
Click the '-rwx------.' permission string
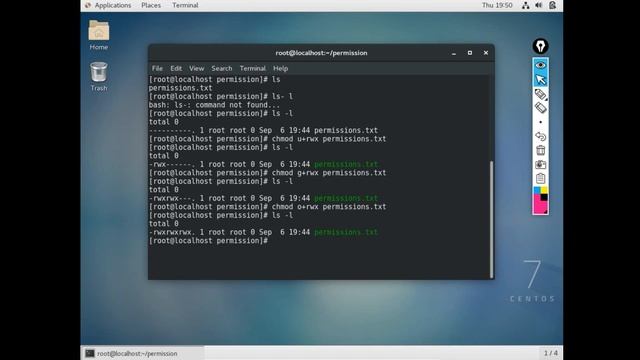(172, 164)
